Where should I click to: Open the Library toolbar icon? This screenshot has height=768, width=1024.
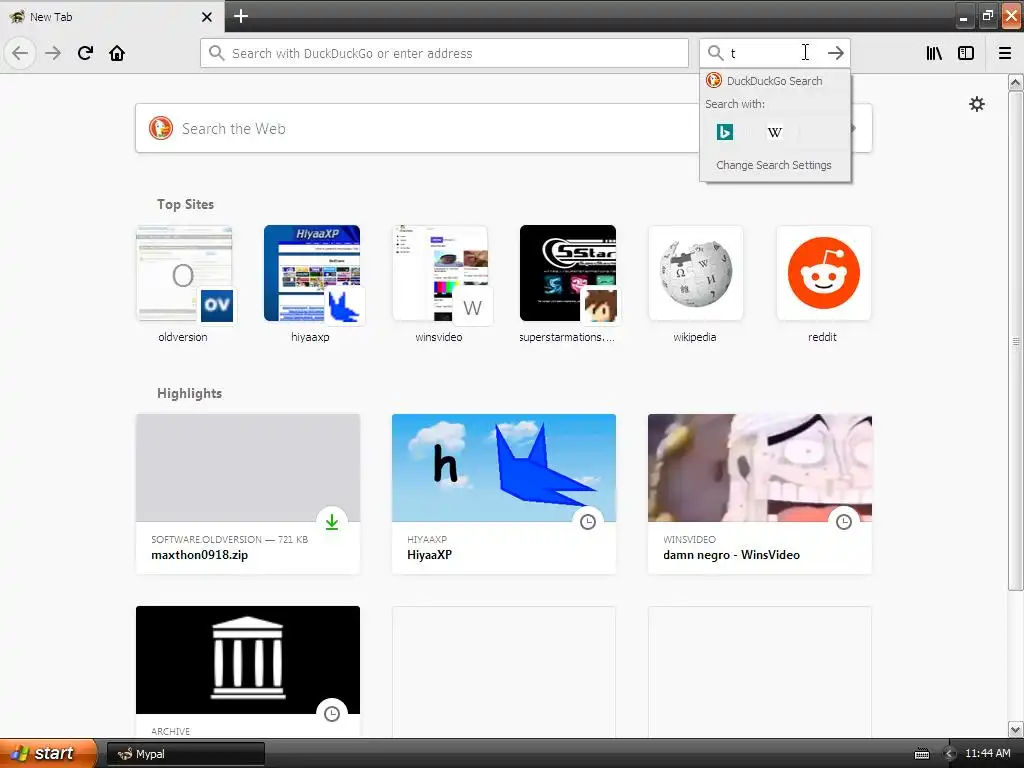934,53
